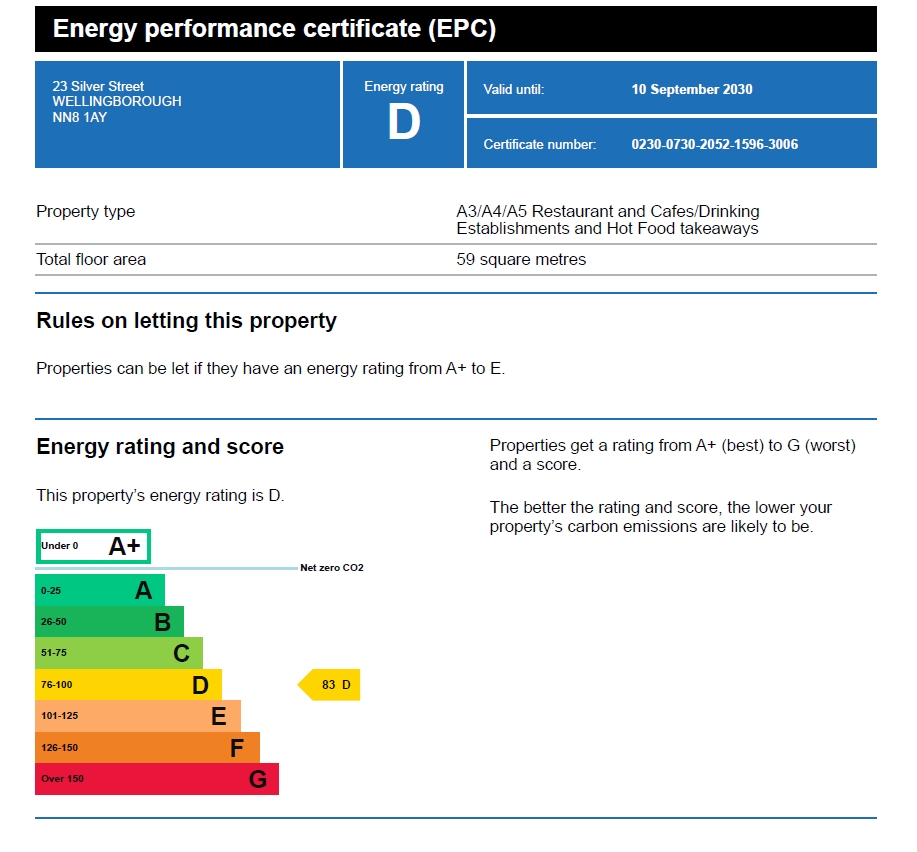Select the F band 126-150
The width and height of the screenshot is (917, 852).
(147, 748)
